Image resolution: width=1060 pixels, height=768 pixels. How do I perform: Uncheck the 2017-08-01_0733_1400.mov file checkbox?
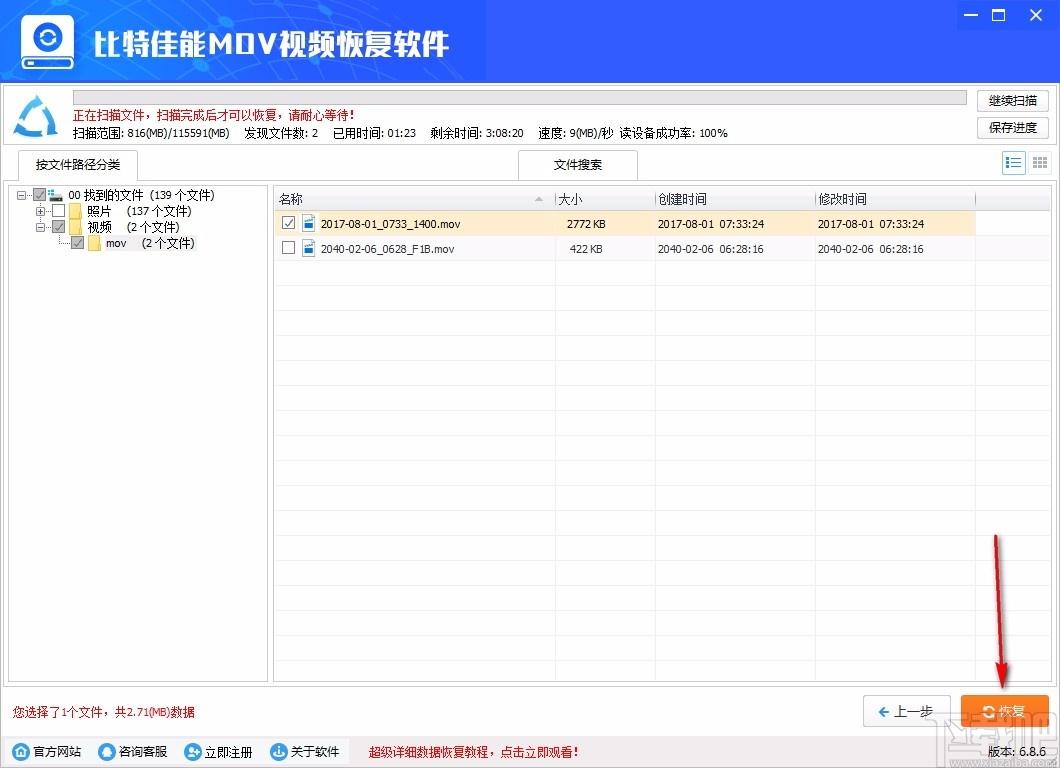pyautogui.click(x=289, y=222)
